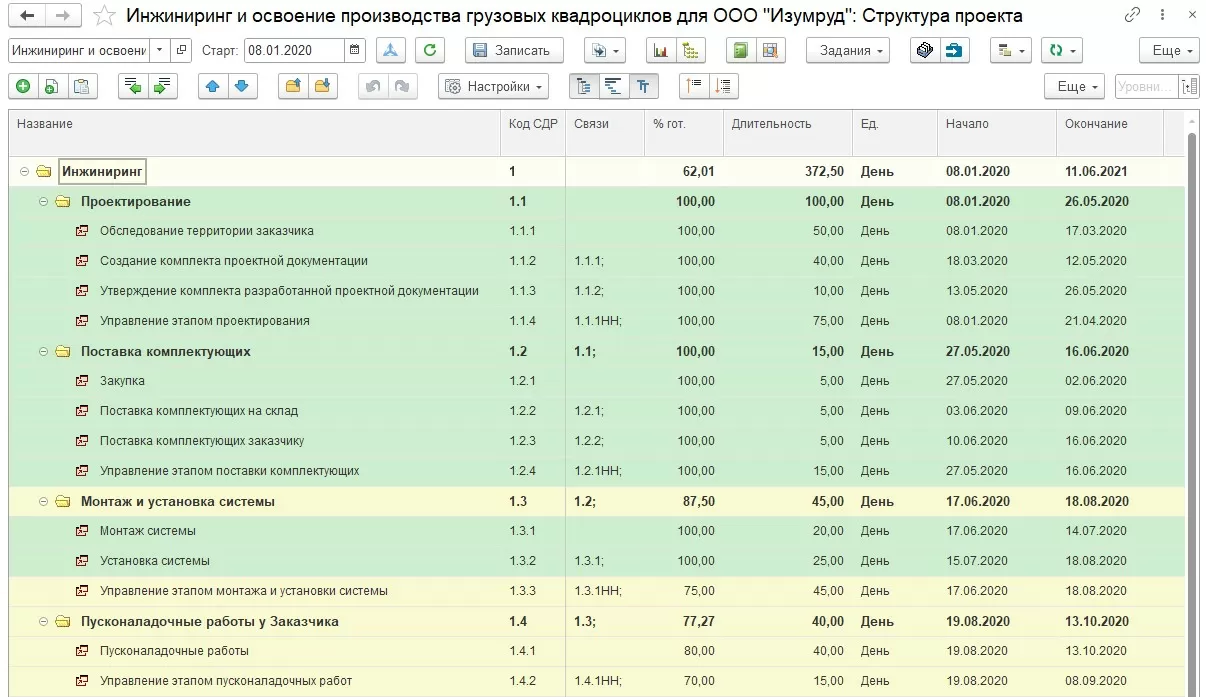Toggle the Gantt-style hierarchy view button
Viewport: 1206px width, 697px height.
pos(613,87)
